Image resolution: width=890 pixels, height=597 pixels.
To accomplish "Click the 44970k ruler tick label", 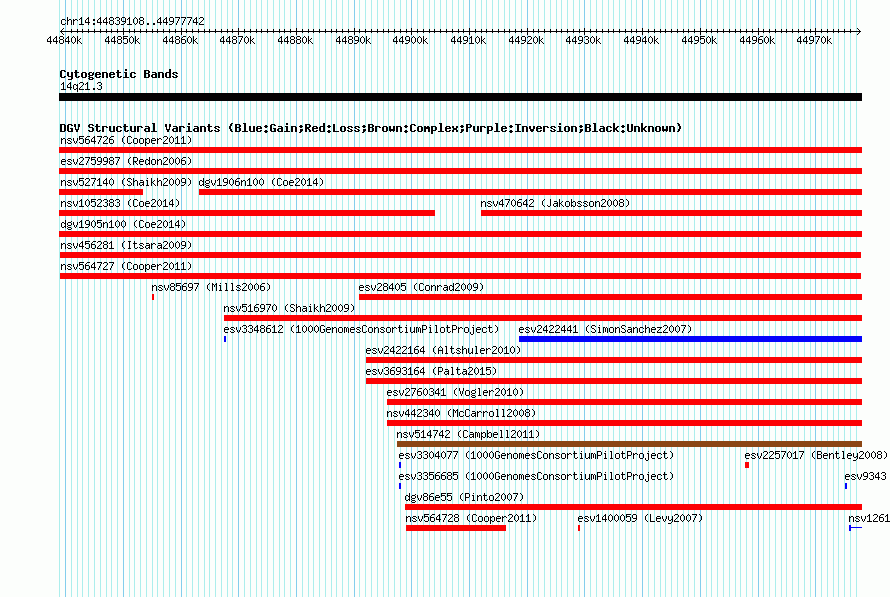I will (x=814, y=40).
